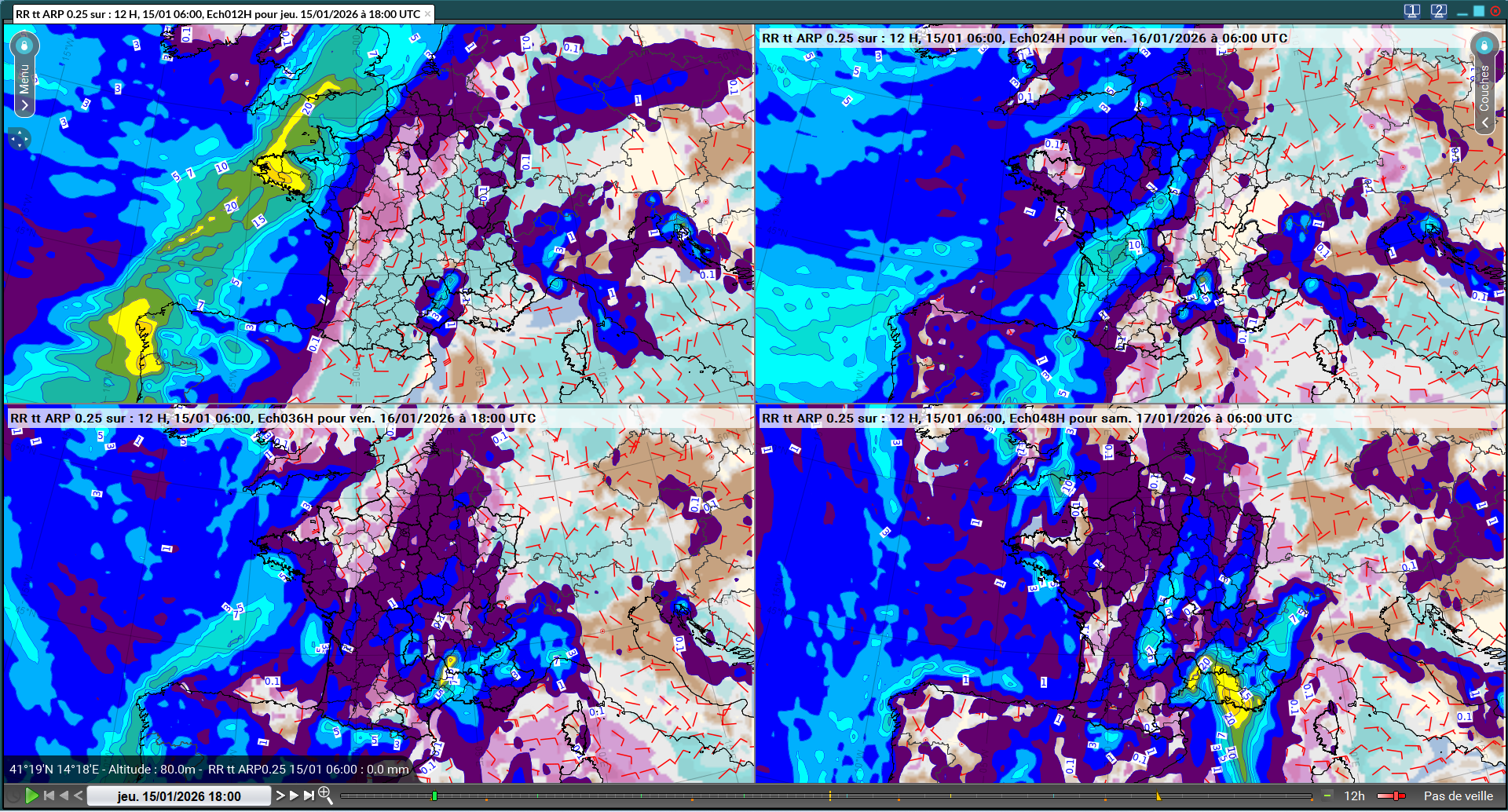This screenshot has height=812, width=1508.
Task: Advance one time step with single right chevron
Action: (x=280, y=796)
